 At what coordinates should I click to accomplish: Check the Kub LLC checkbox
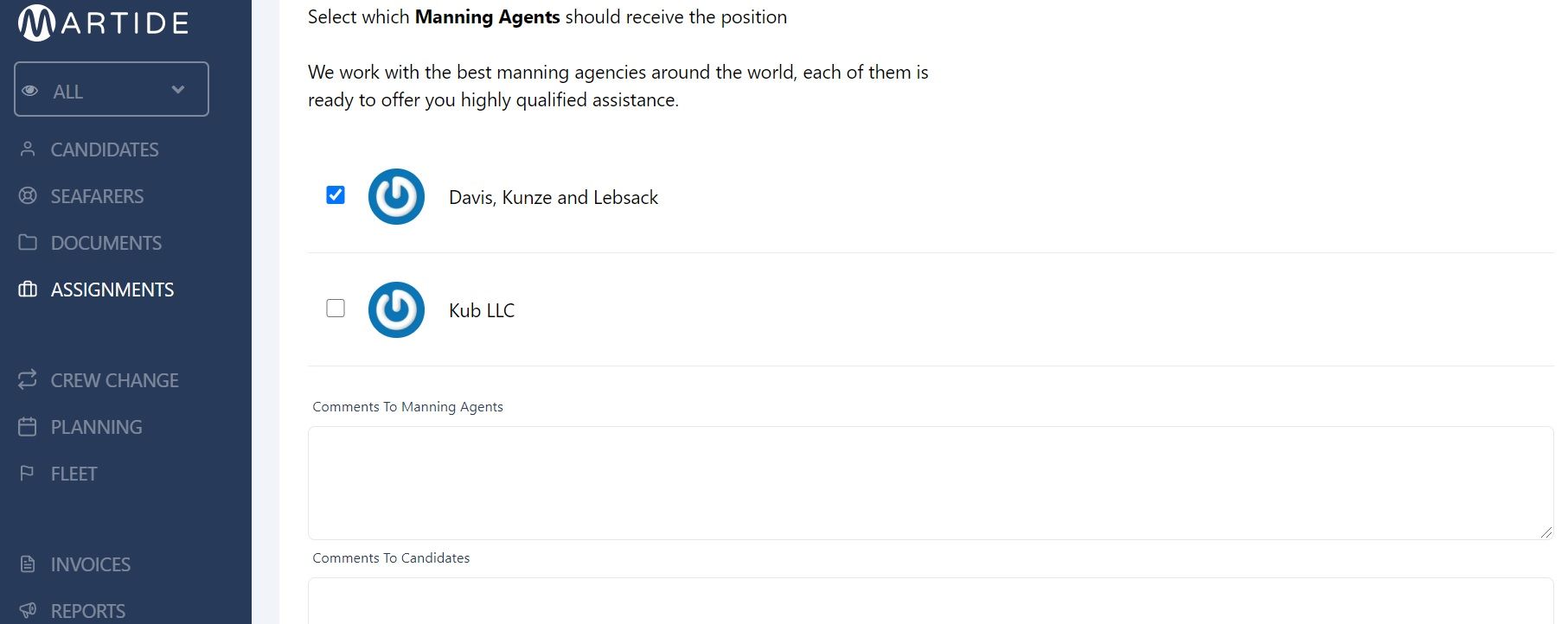[x=336, y=309]
